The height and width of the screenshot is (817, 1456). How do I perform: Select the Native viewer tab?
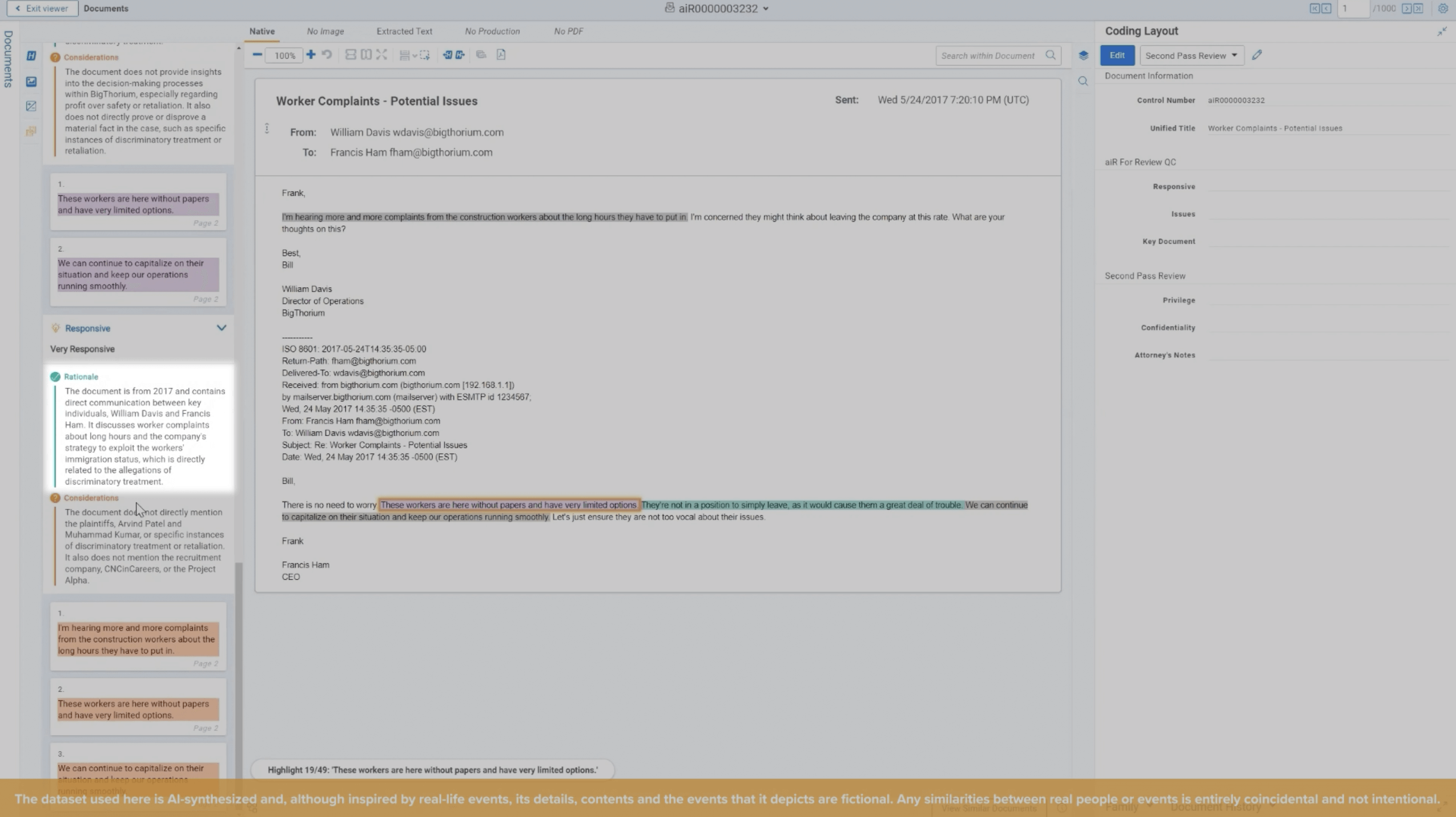coord(262,31)
